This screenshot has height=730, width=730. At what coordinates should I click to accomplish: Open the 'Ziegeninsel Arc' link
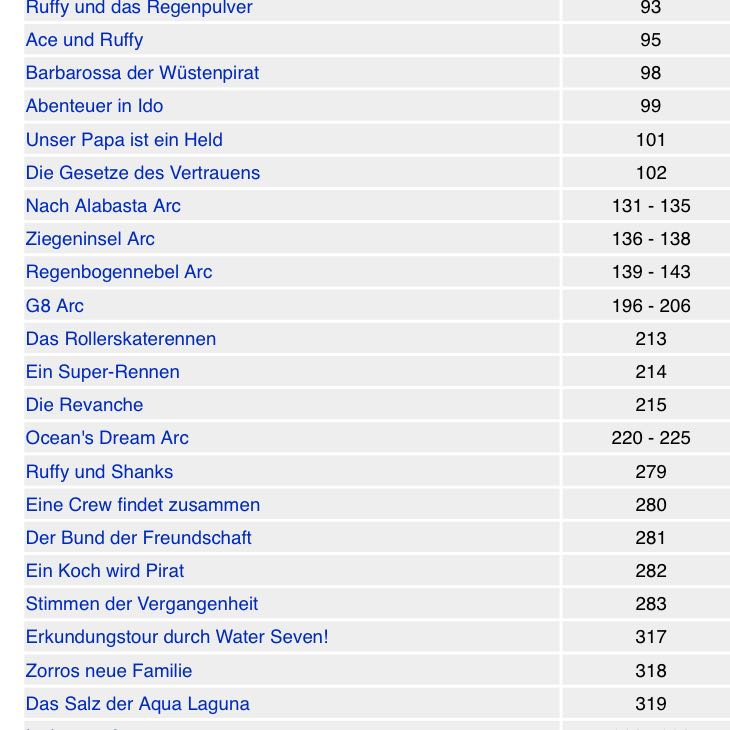point(90,239)
